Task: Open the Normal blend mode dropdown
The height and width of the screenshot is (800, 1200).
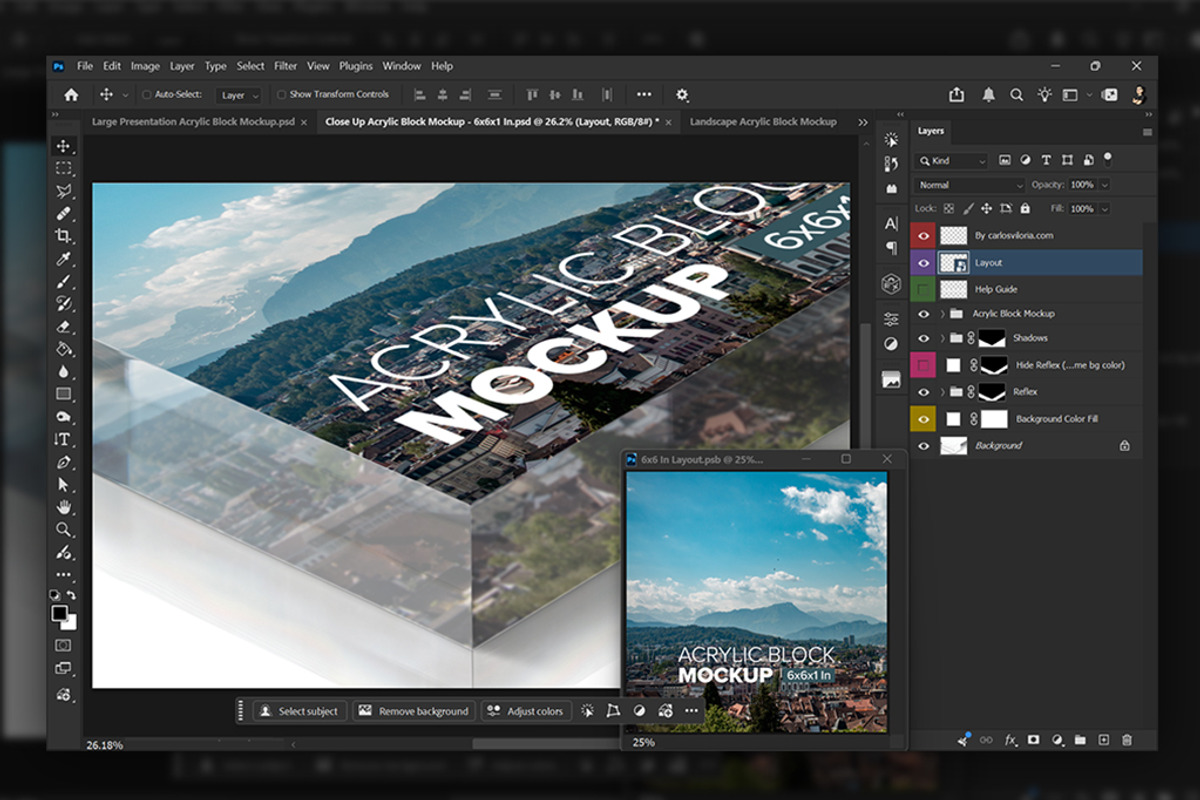Action: coord(970,185)
